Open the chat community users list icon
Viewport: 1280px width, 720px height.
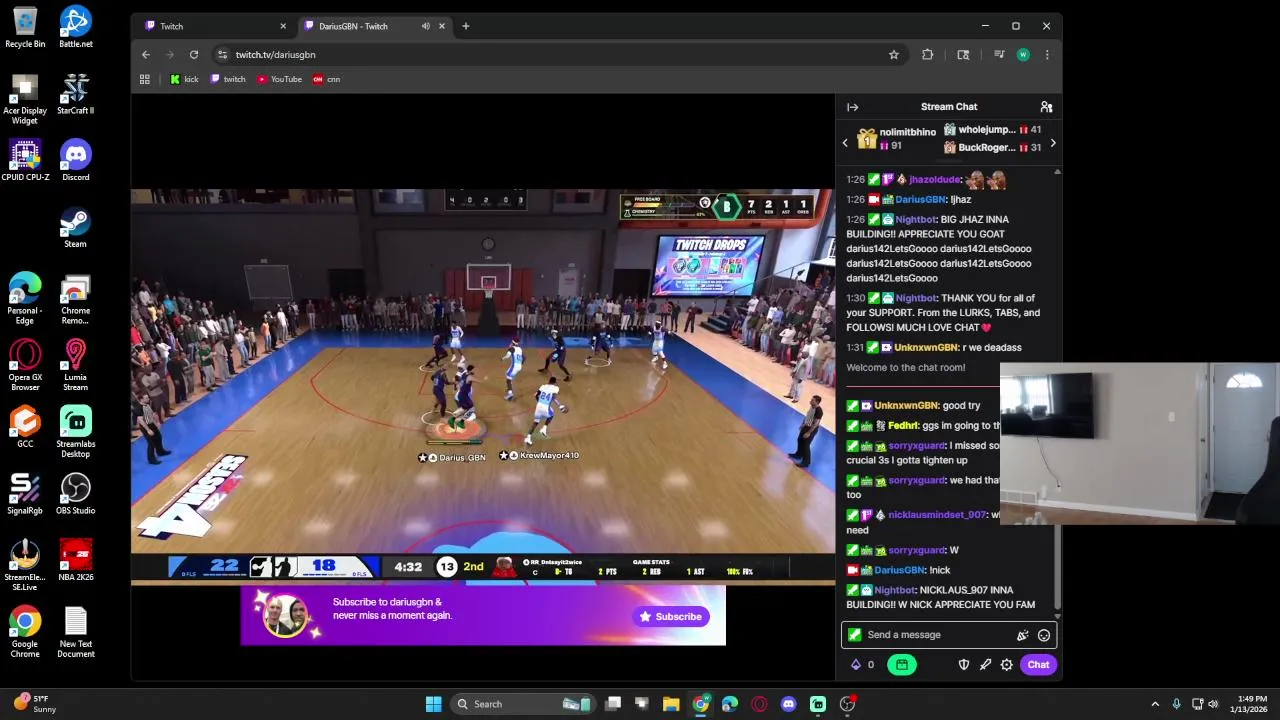tap(1046, 107)
